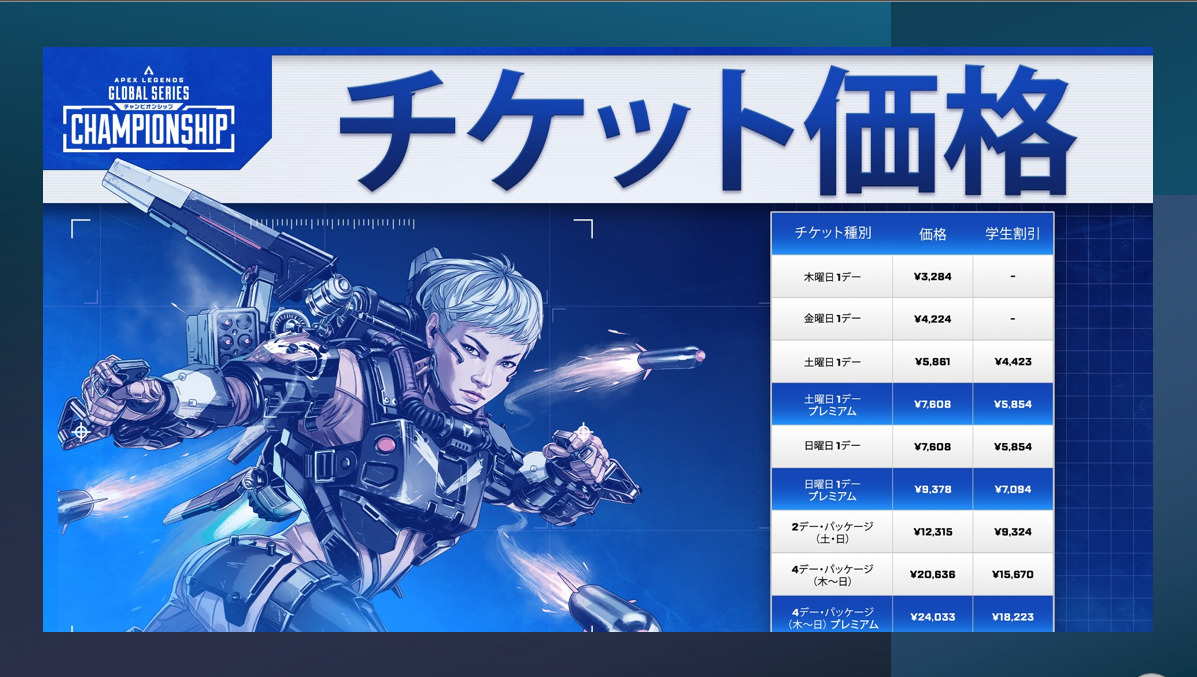Image resolution: width=1197 pixels, height=677 pixels.
Task: Click the 2デー・パッケージ (土・日) label
Action: pyautogui.click(x=831, y=532)
